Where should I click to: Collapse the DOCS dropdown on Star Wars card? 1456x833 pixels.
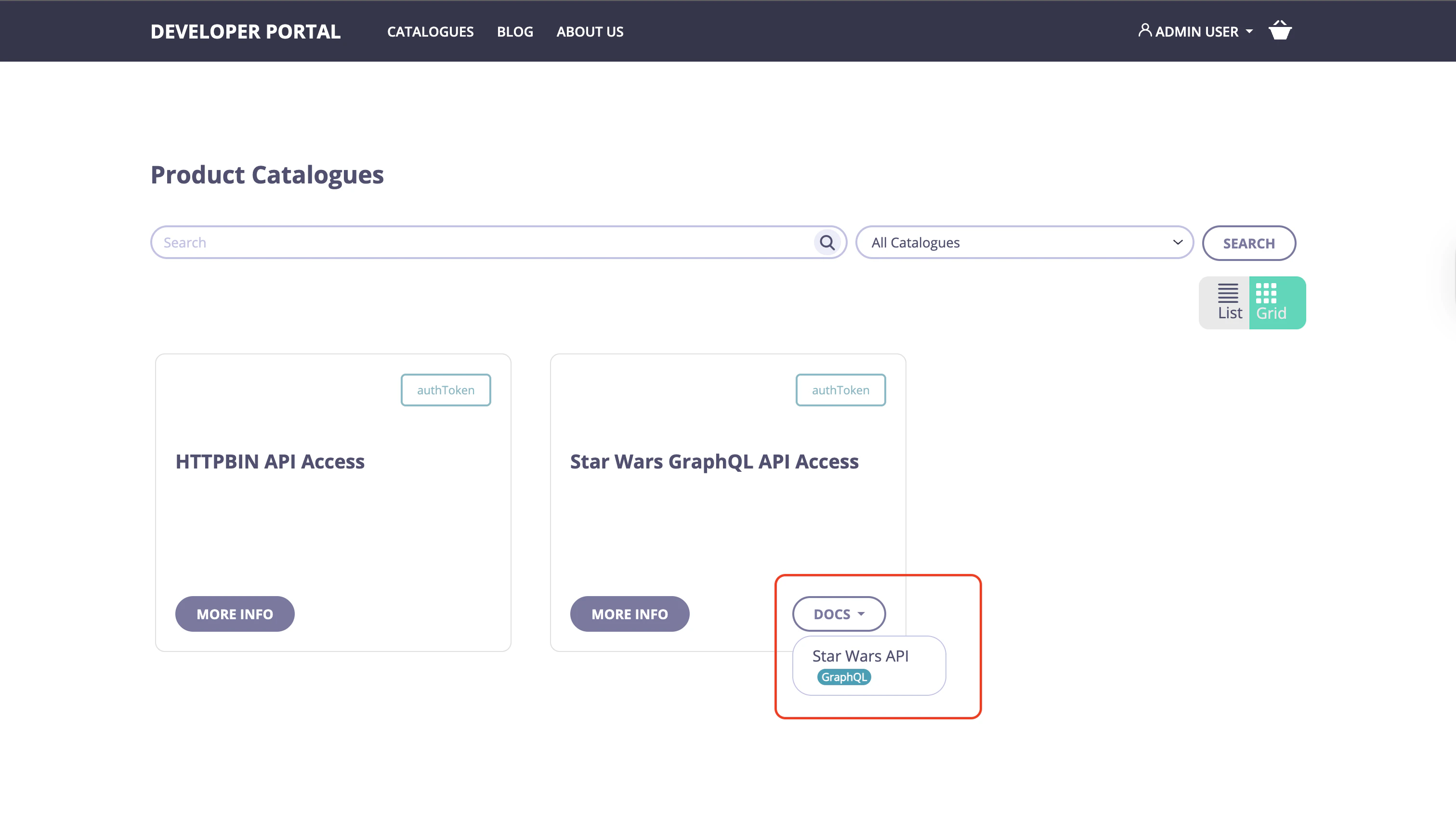[x=838, y=613]
